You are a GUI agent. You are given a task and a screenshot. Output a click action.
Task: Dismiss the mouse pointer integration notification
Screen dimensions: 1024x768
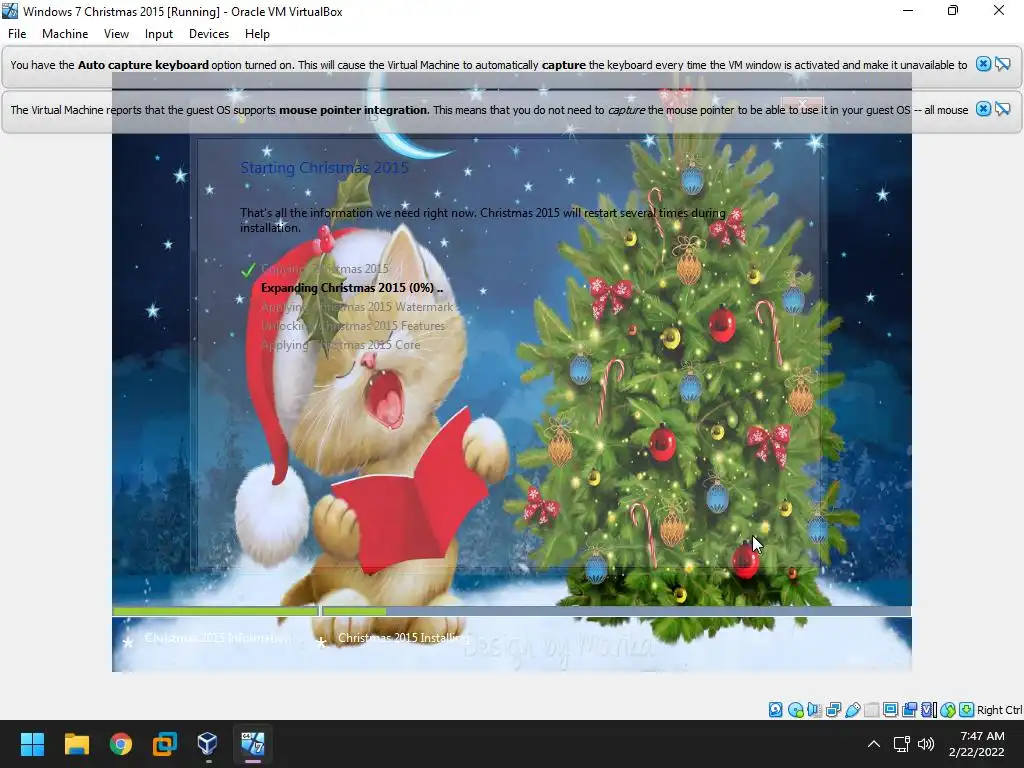coord(983,109)
